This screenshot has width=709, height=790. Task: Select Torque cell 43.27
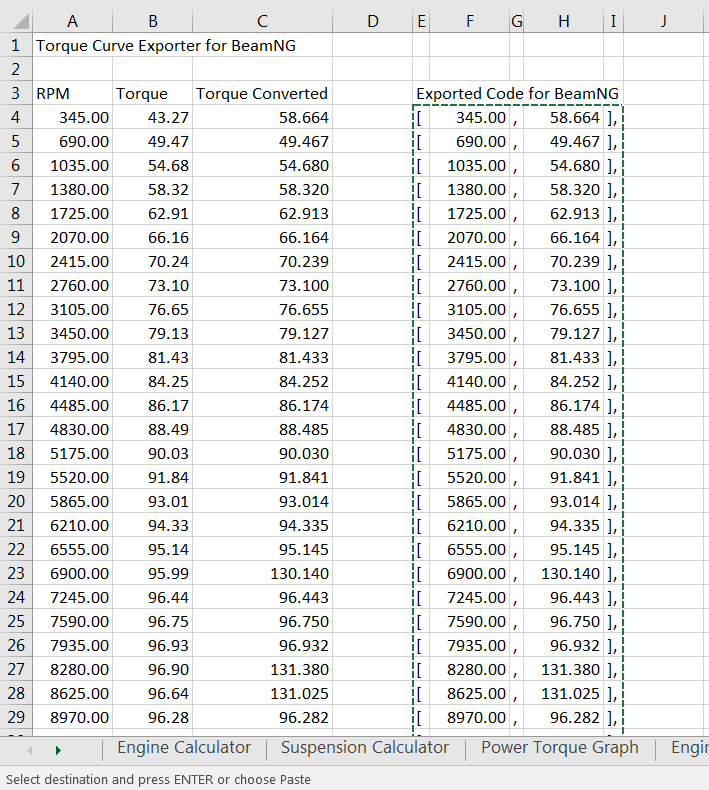[x=153, y=117]
